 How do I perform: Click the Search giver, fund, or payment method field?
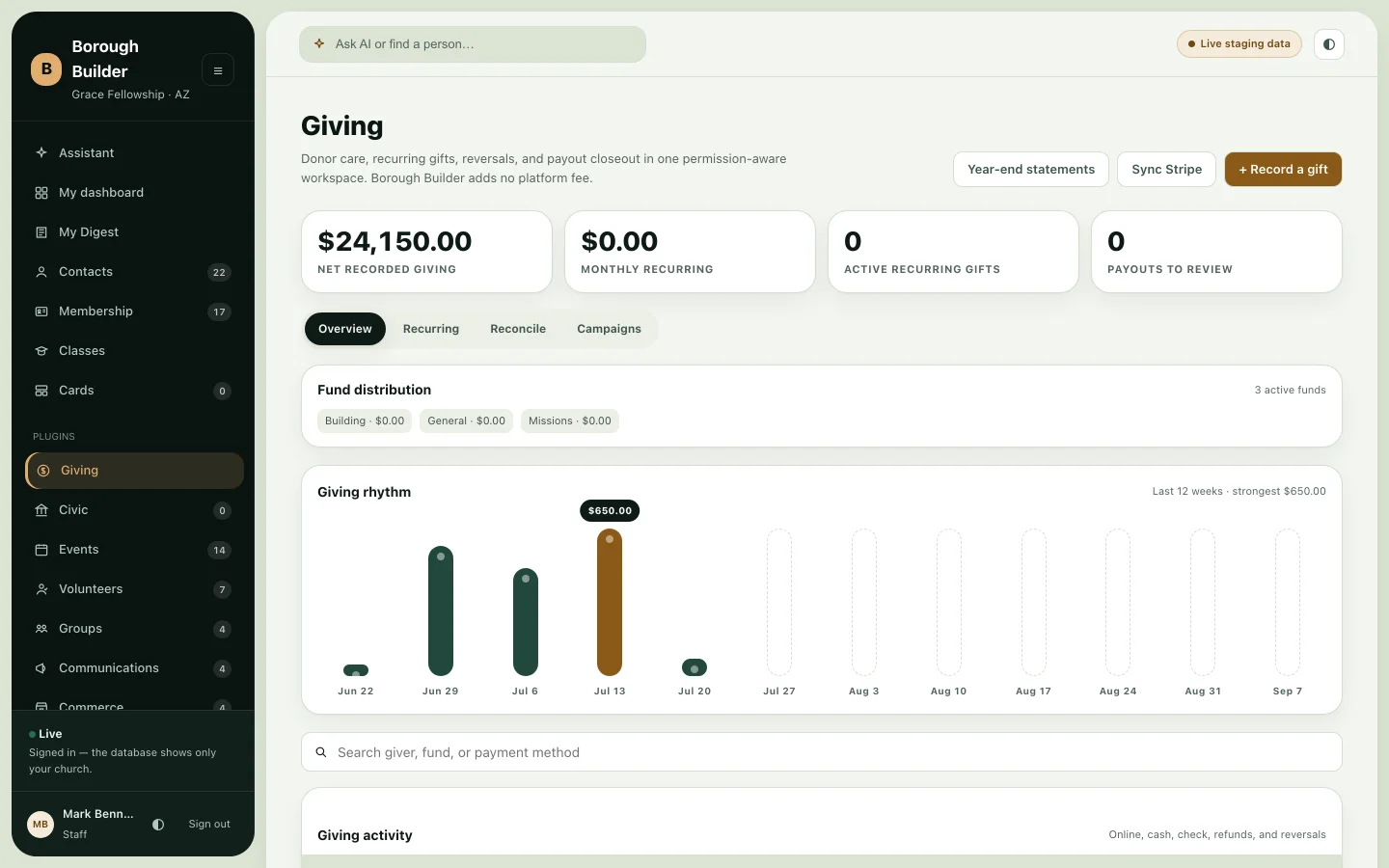(822, 752)
